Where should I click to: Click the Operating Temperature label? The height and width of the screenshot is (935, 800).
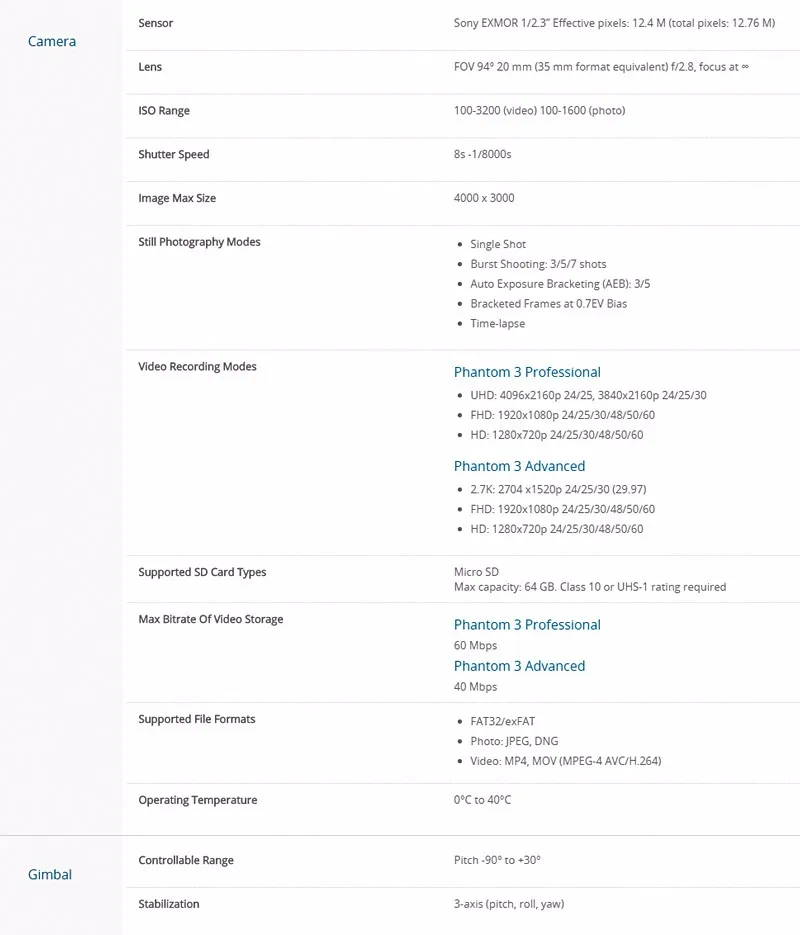tap(198, 800)
